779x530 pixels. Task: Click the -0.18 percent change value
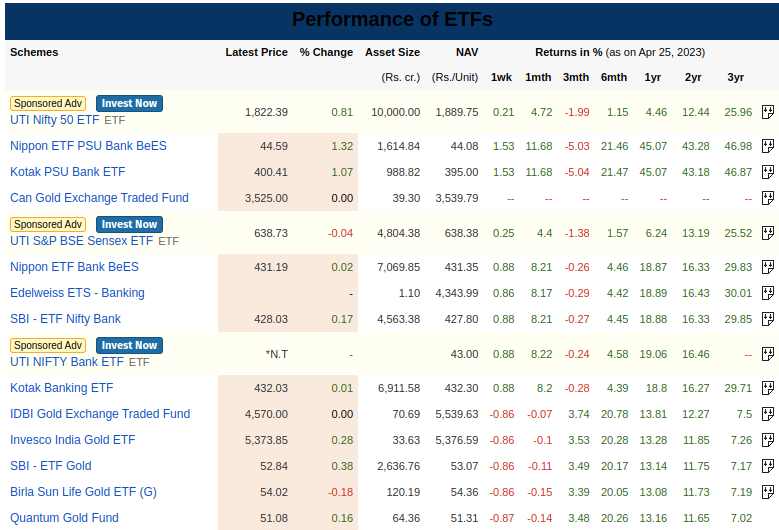point(340,492)
